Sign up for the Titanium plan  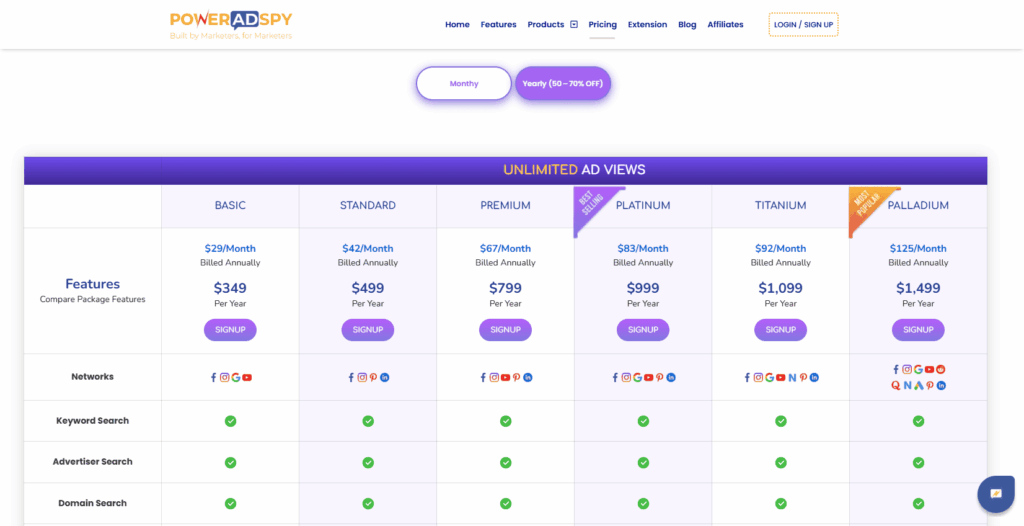tap(780, 330)
